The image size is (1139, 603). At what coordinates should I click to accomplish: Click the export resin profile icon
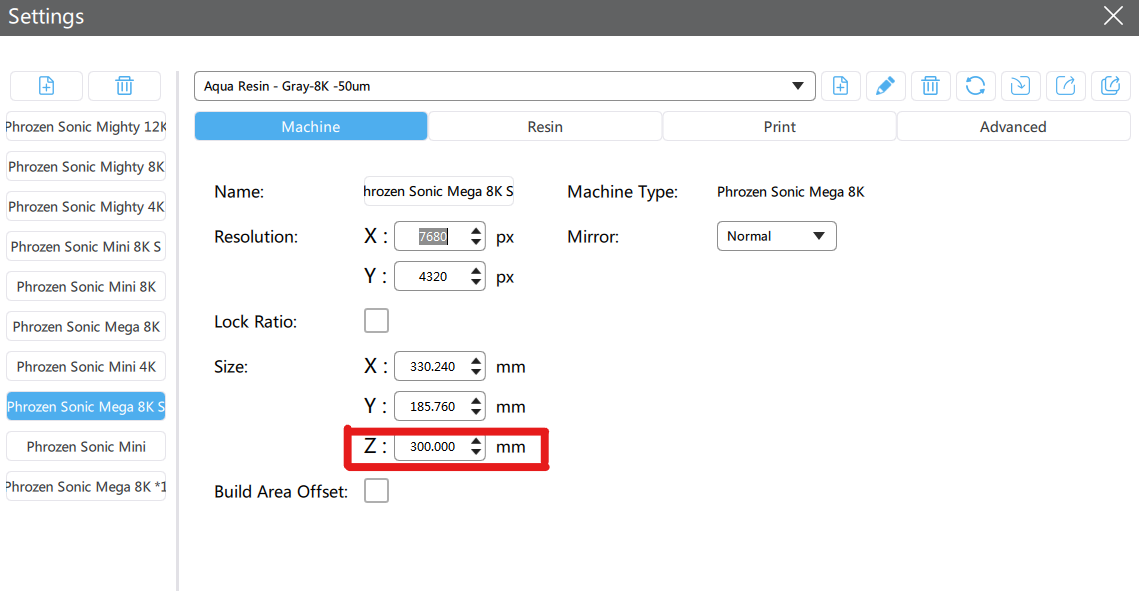tap(1065, 86)
